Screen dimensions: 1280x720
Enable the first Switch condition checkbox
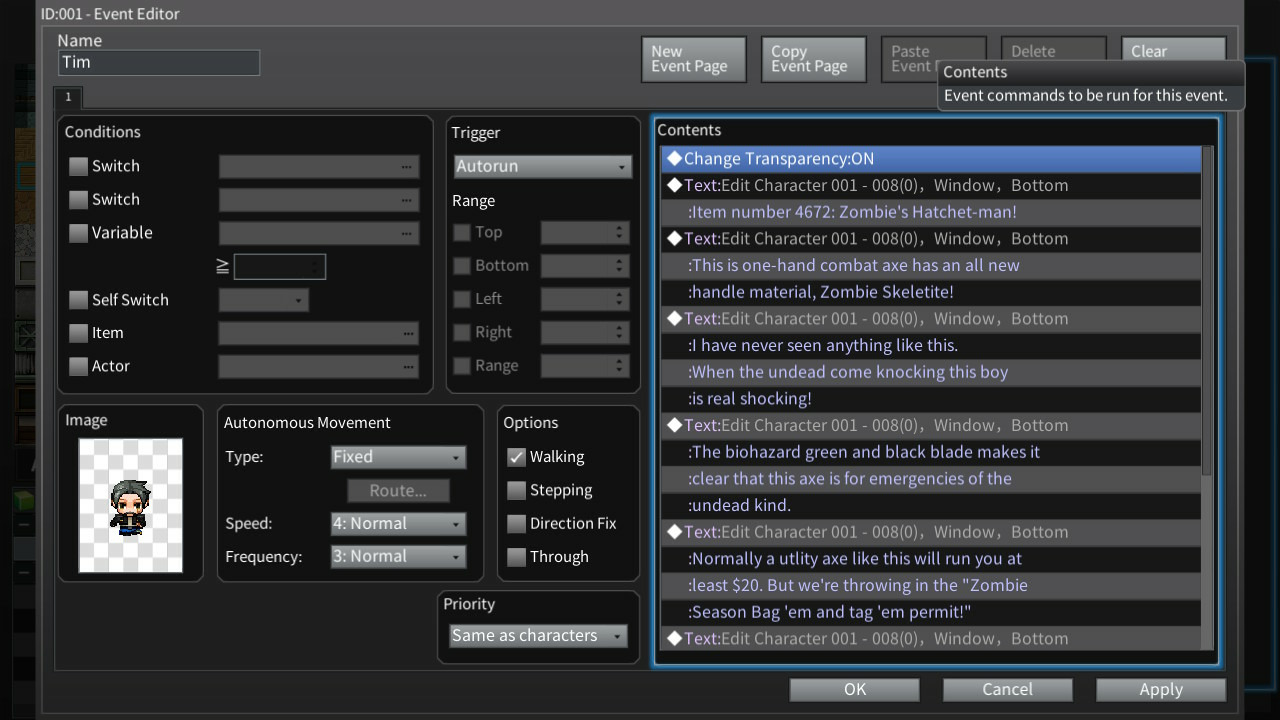click(x=78, y=166)
